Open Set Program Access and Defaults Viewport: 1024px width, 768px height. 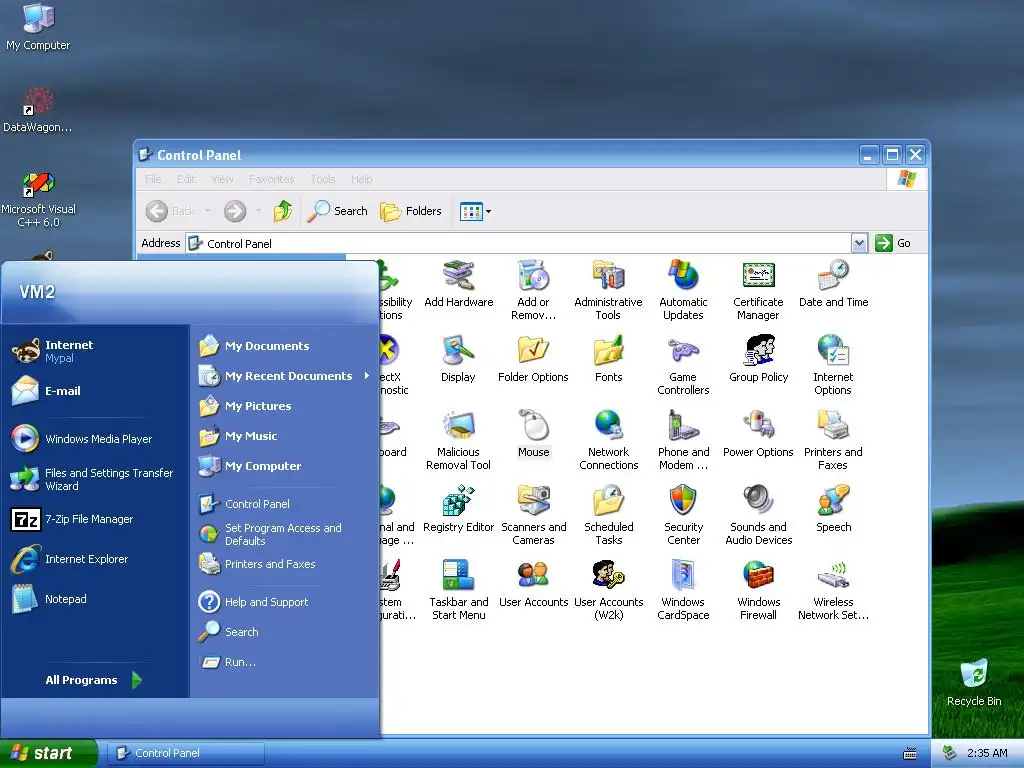coord(270,534)
